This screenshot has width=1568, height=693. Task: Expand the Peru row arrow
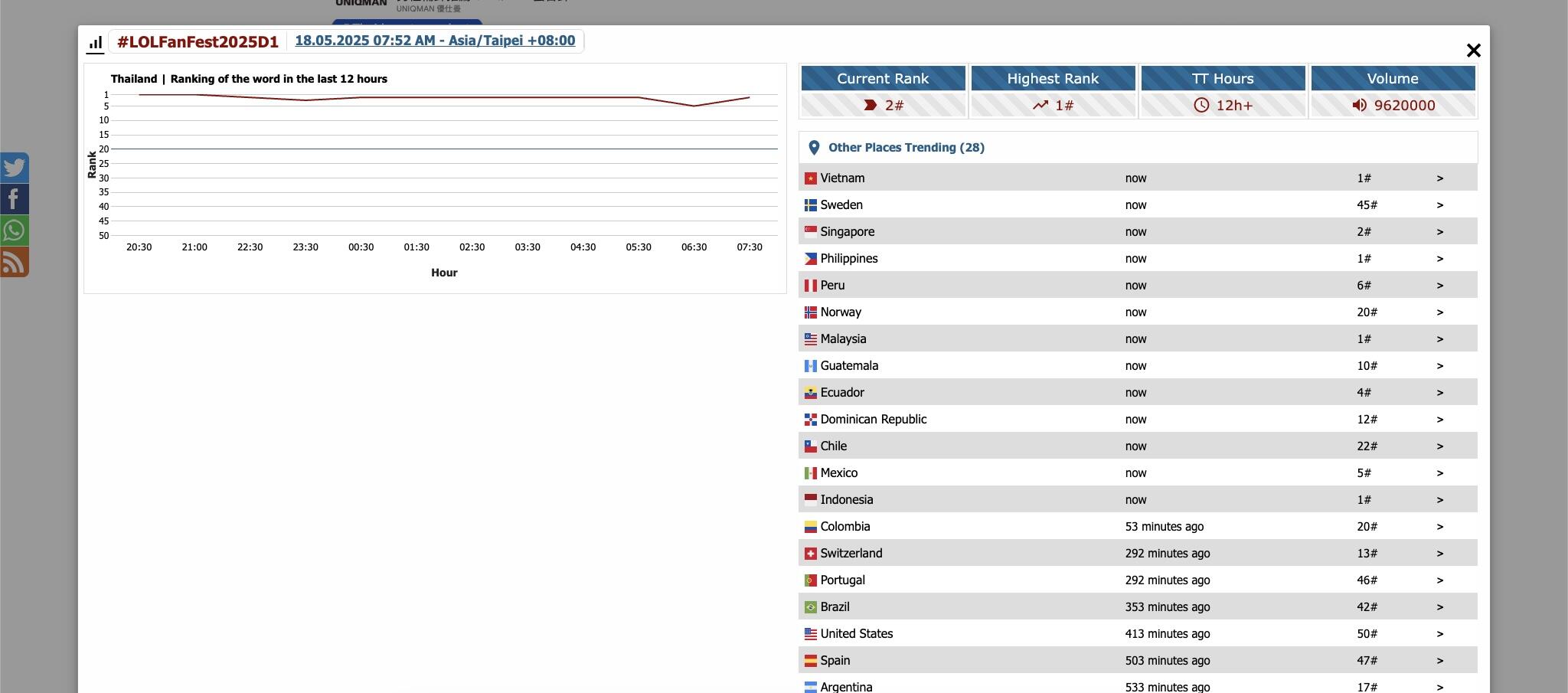click(x=1439, y=286)
